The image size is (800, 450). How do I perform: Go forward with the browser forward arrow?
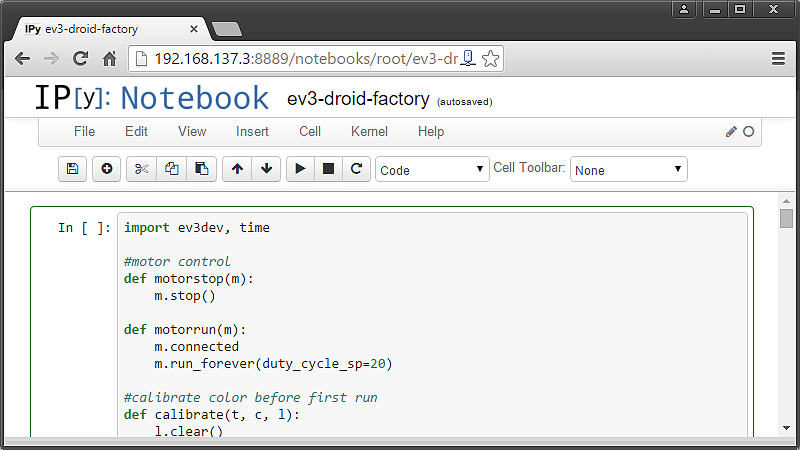tap(51, 59)
